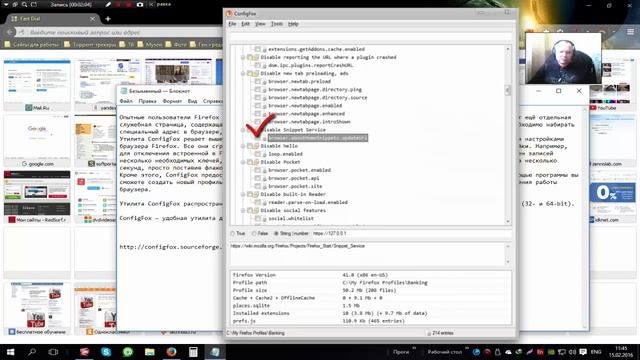Screen dimensions: 640x360
Task: Select the String/number radio button
Action: pos(276,233)
